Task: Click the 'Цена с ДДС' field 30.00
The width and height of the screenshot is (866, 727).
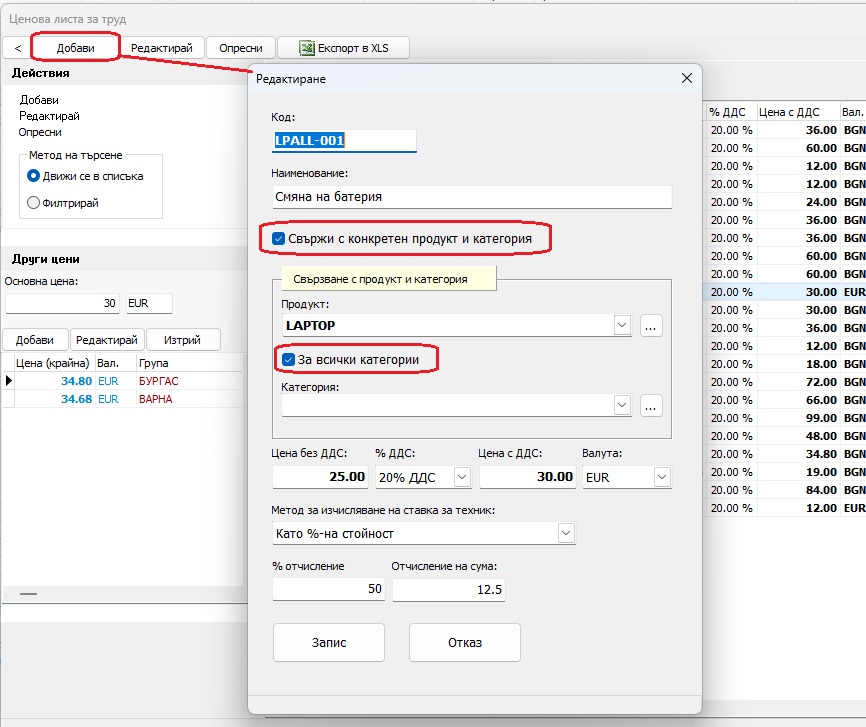Action: [527, 477]
